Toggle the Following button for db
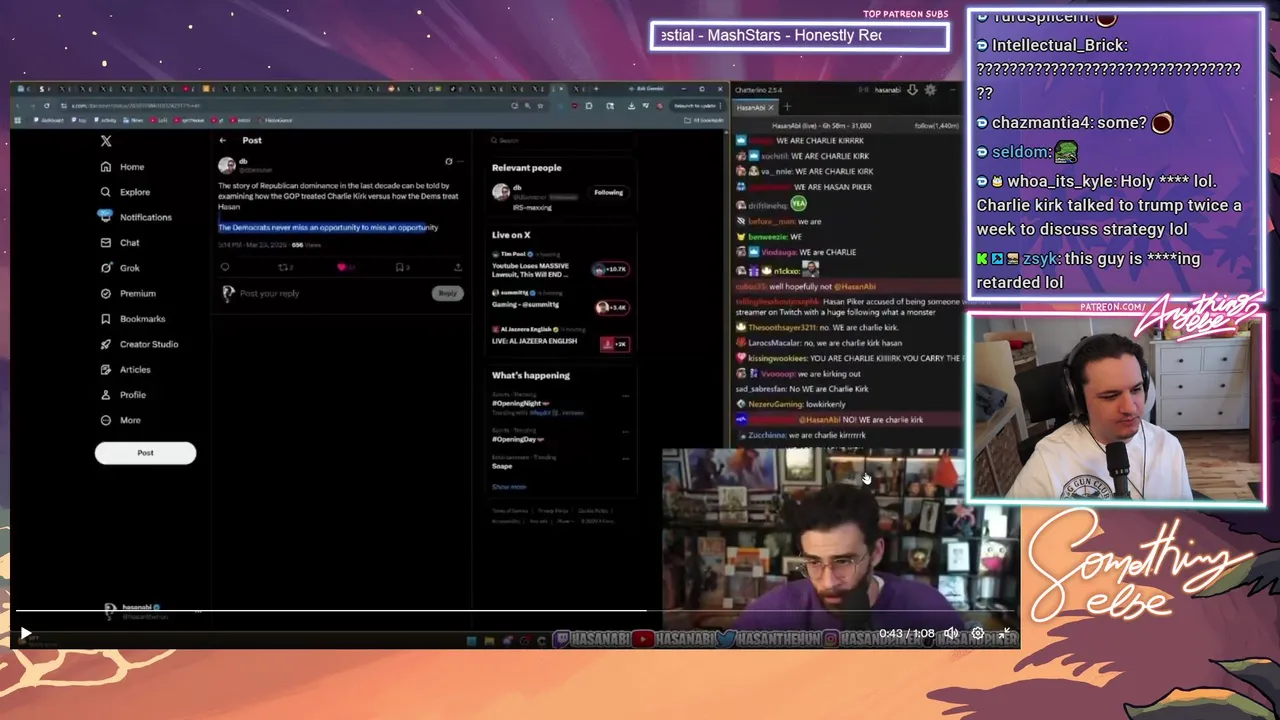 608,193
